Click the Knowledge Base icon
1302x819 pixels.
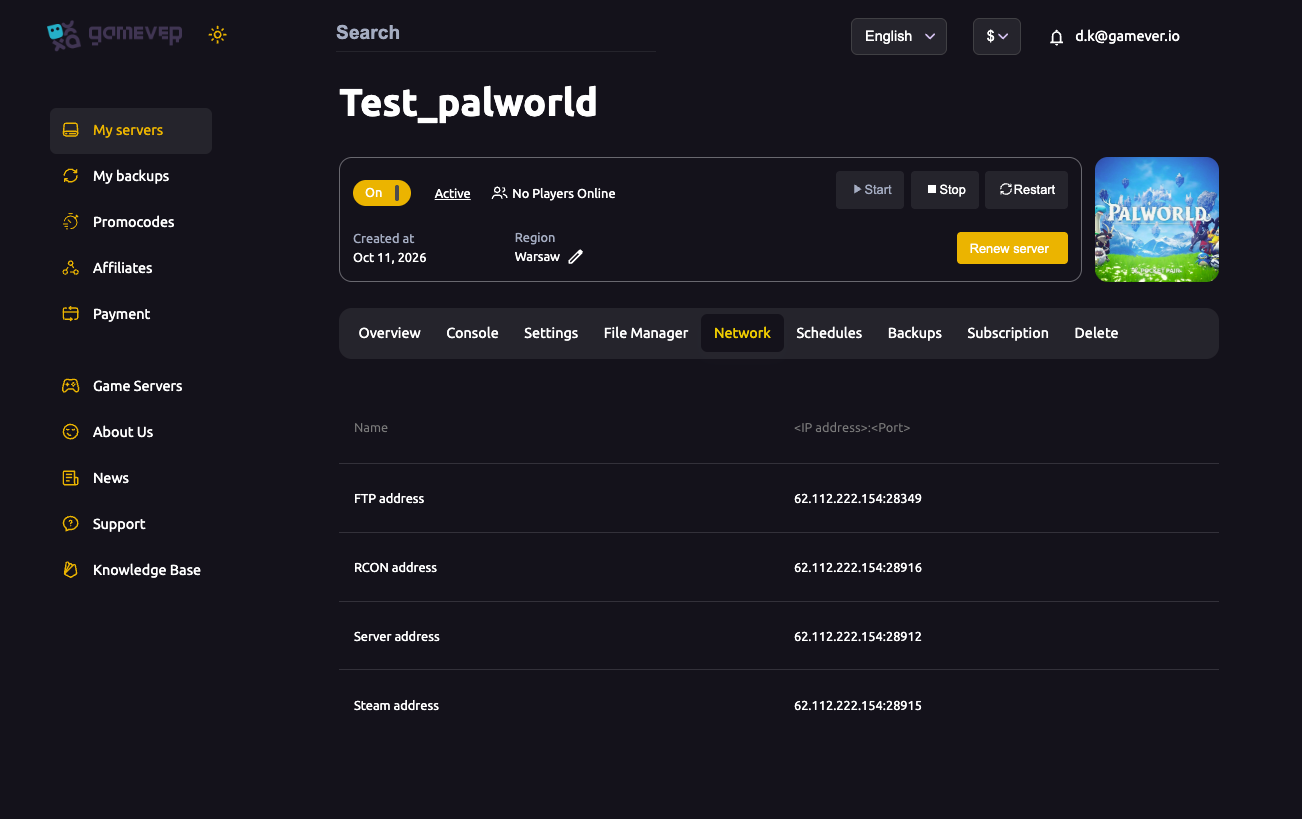[x=70, y=570]
